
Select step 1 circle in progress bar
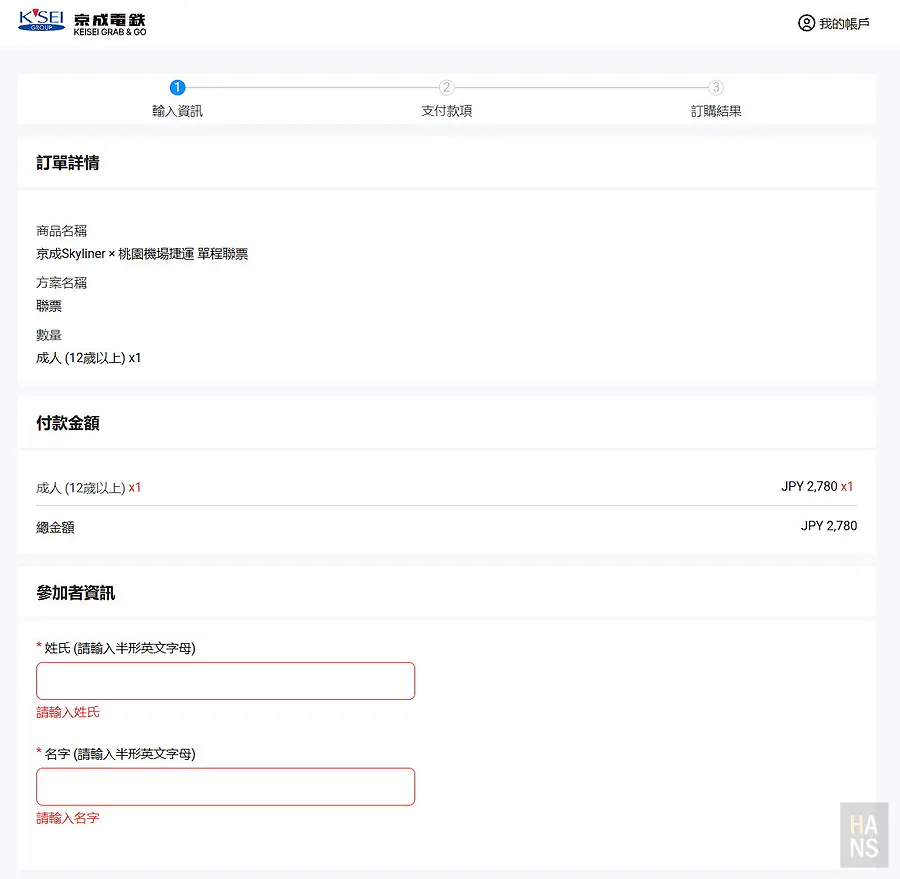[177, 87]
